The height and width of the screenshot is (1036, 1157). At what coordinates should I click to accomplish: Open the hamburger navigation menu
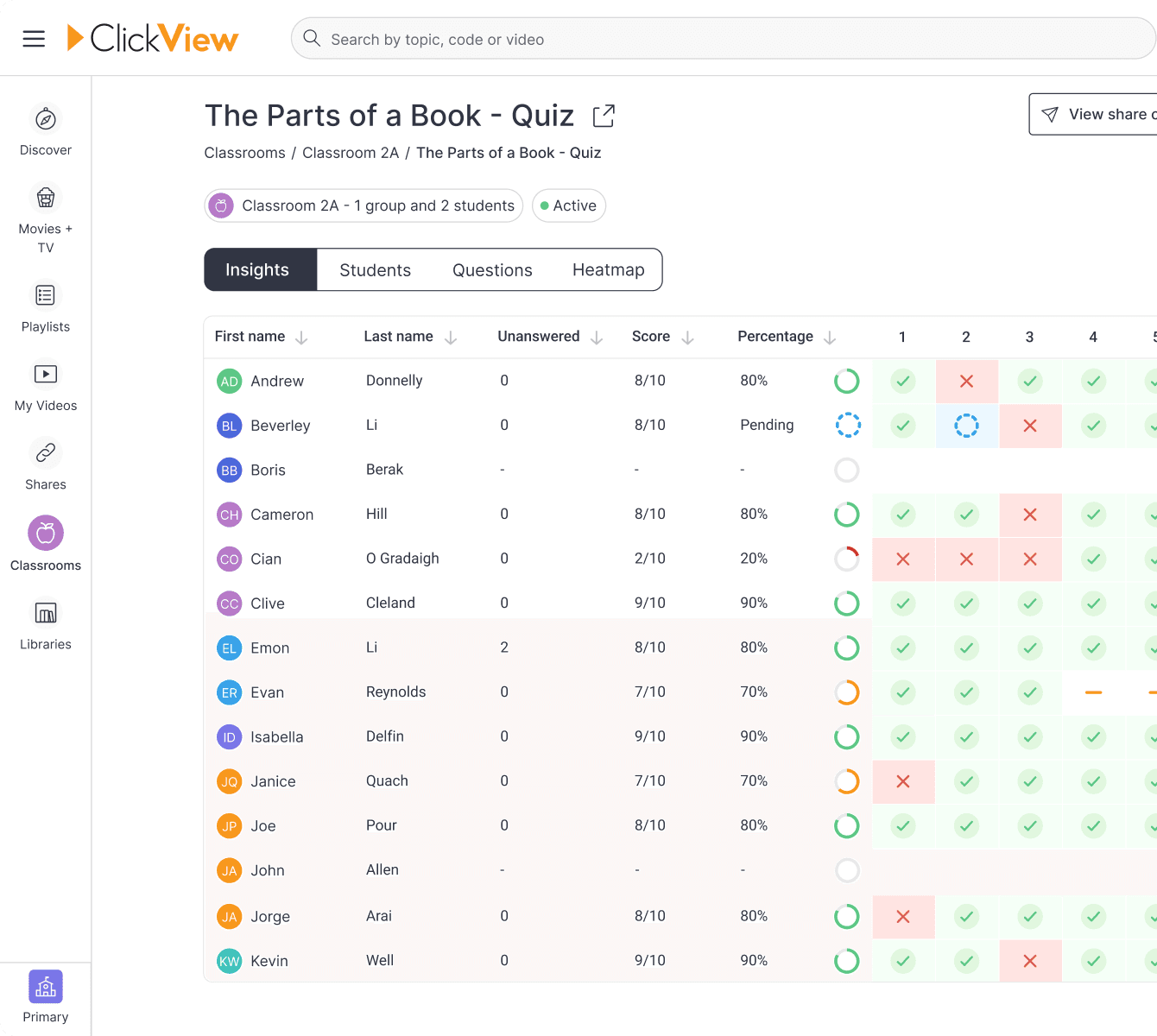pyautogui.click(x=34, y=39)
